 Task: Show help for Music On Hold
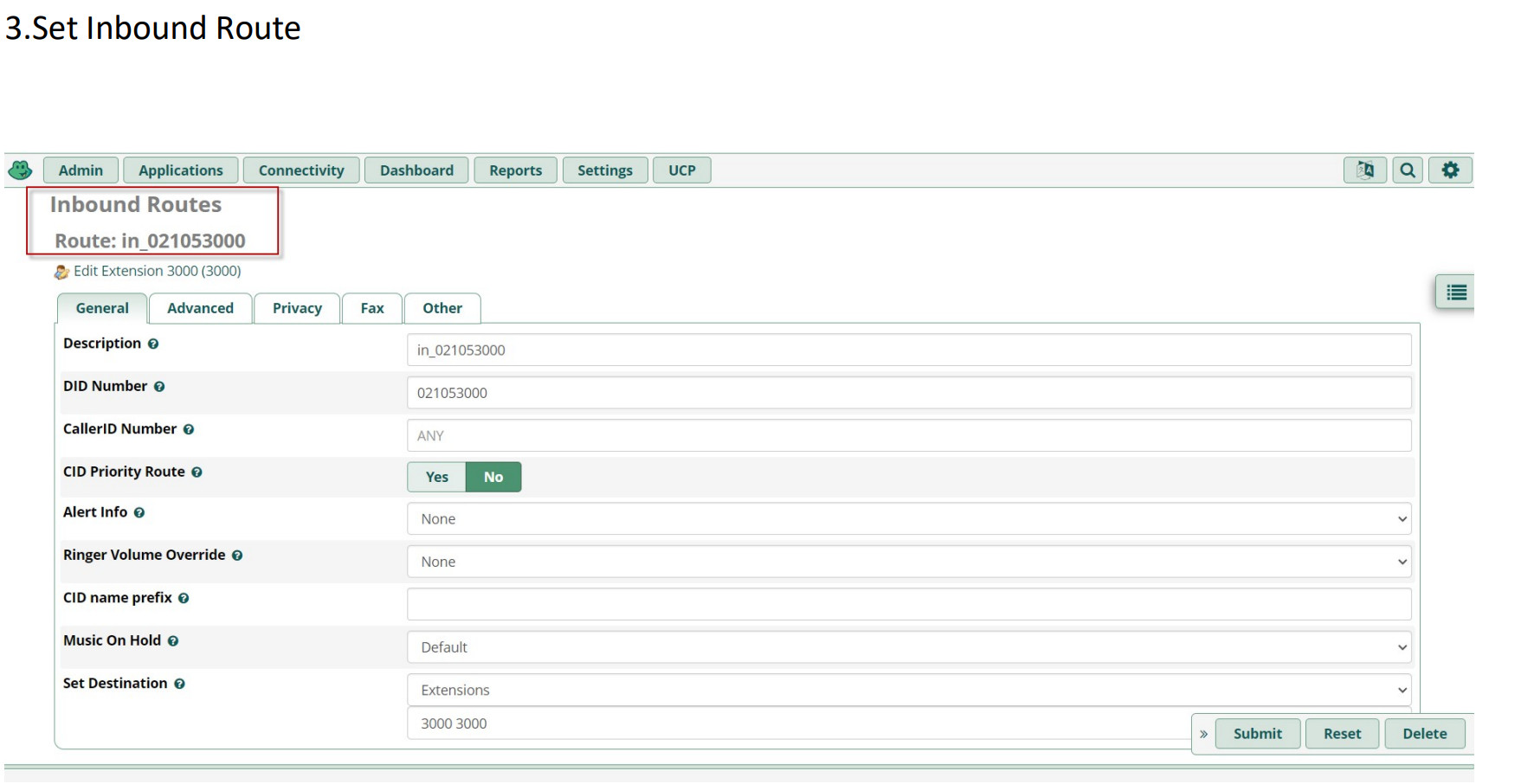(173, 641)
